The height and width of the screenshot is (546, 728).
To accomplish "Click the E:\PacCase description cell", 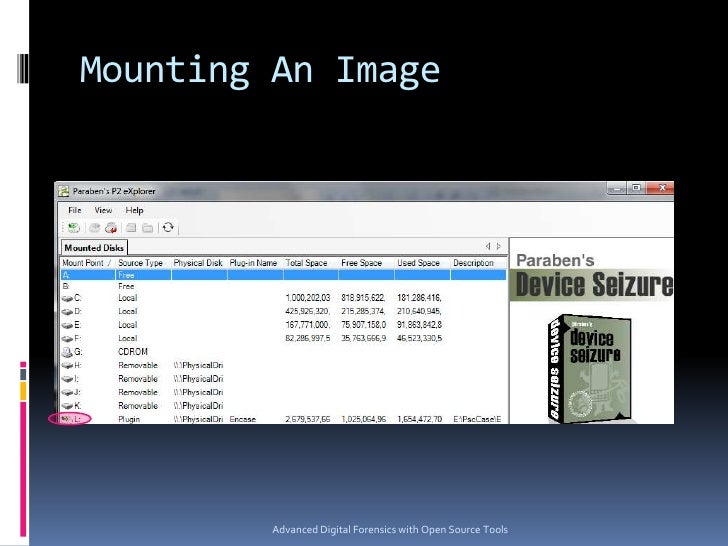I will click(477, 419).
